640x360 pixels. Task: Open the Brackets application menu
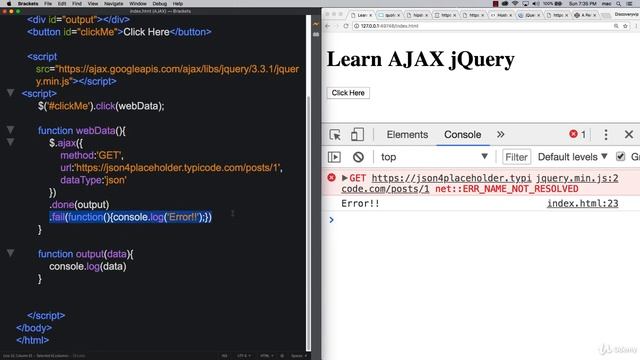pyautogui.click(x=28, y=3)
